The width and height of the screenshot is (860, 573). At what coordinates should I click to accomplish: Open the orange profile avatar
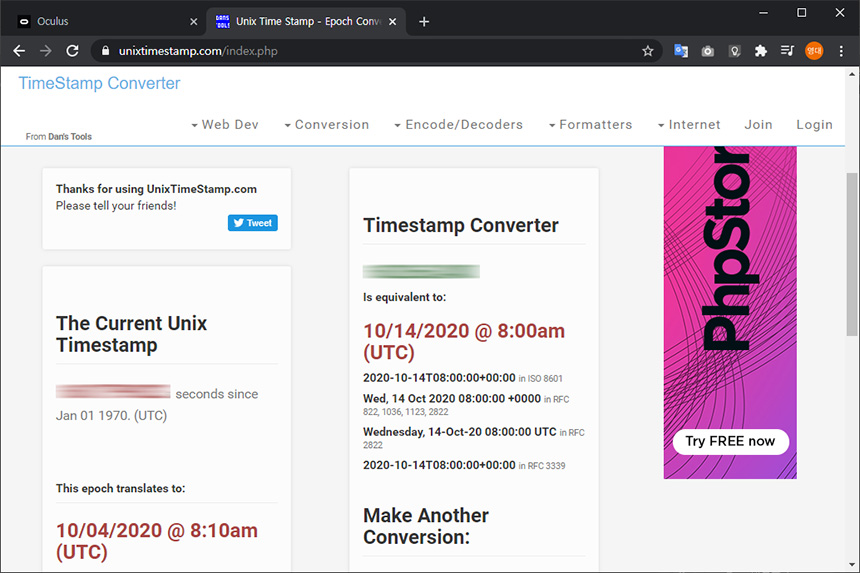click(x=814, y=51)
